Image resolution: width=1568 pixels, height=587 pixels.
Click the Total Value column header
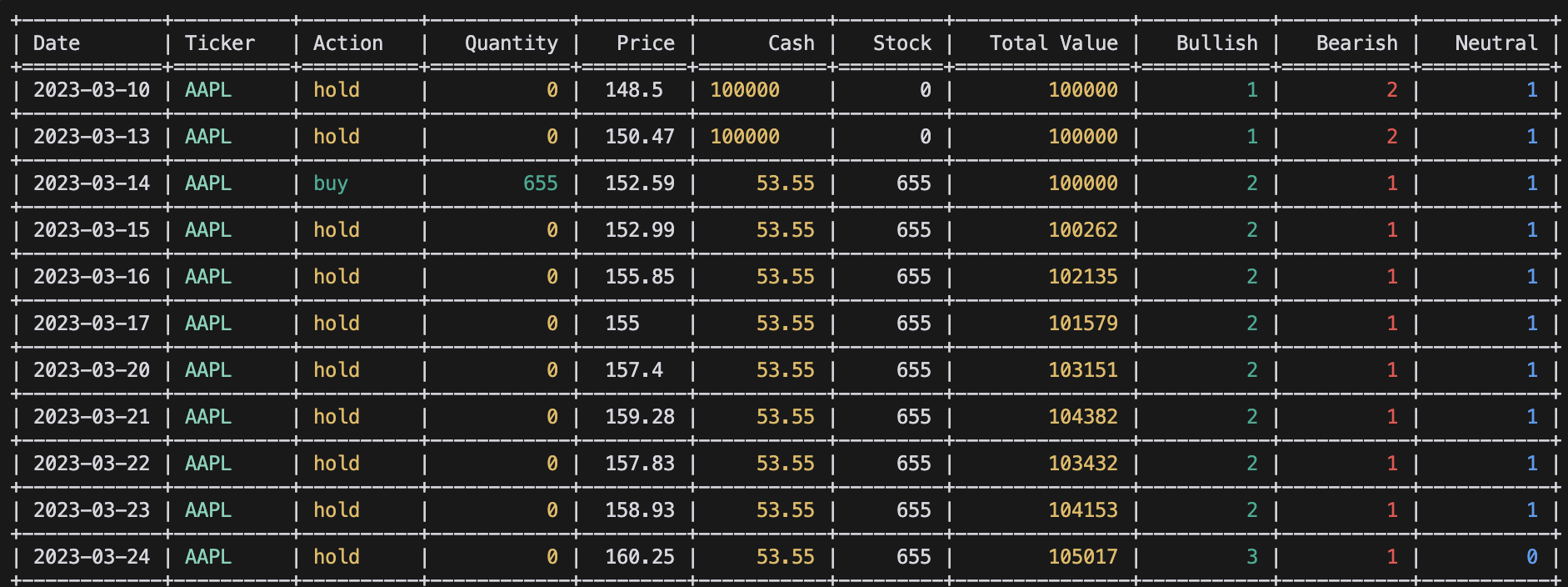click(1053, 43)
